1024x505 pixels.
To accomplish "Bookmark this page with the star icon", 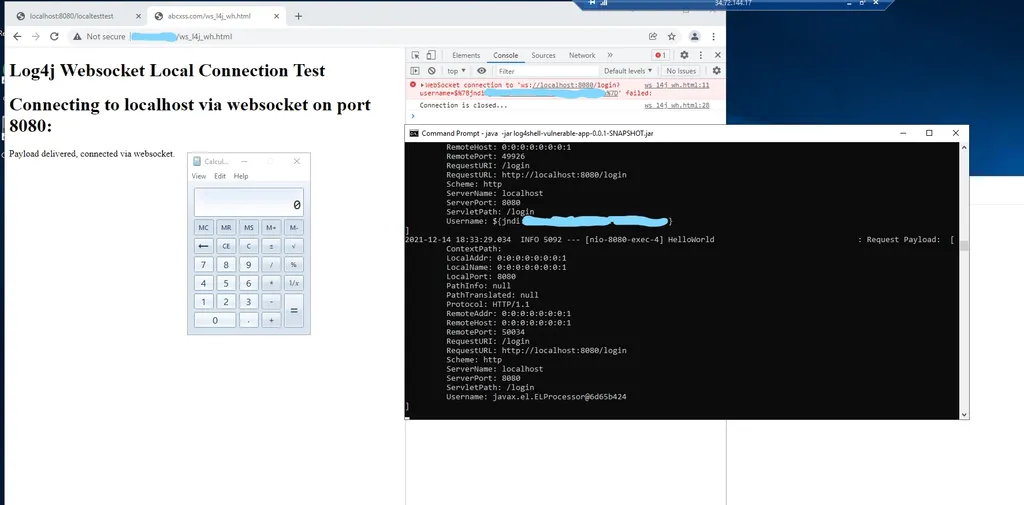I will click(x=670, y=36).
